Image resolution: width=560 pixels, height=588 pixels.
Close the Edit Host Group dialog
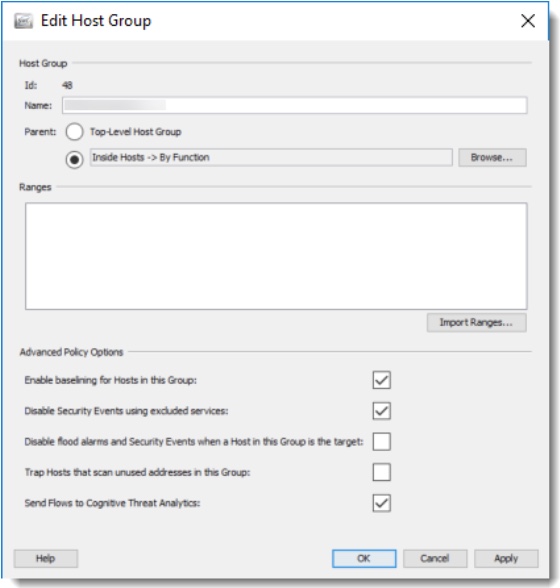528,21
